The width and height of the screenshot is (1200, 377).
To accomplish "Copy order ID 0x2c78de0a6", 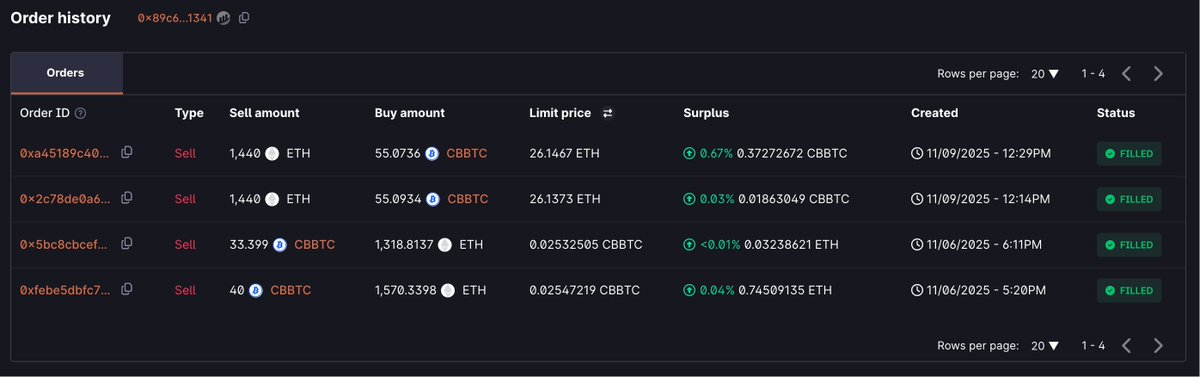I will coord(127,199).
